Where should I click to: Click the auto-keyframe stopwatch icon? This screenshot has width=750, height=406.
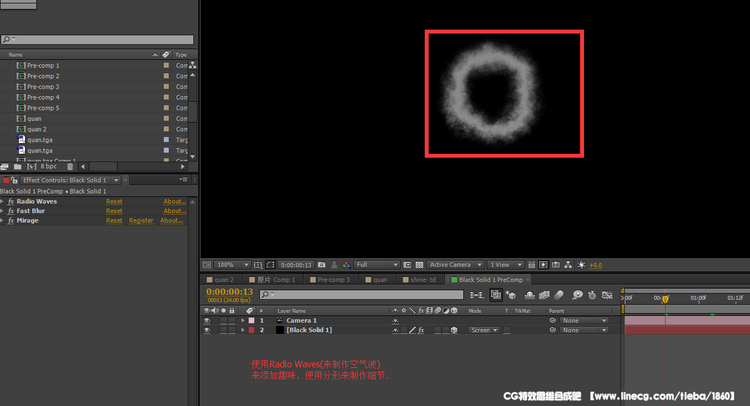pyautogui.click(x=592, y=295)
